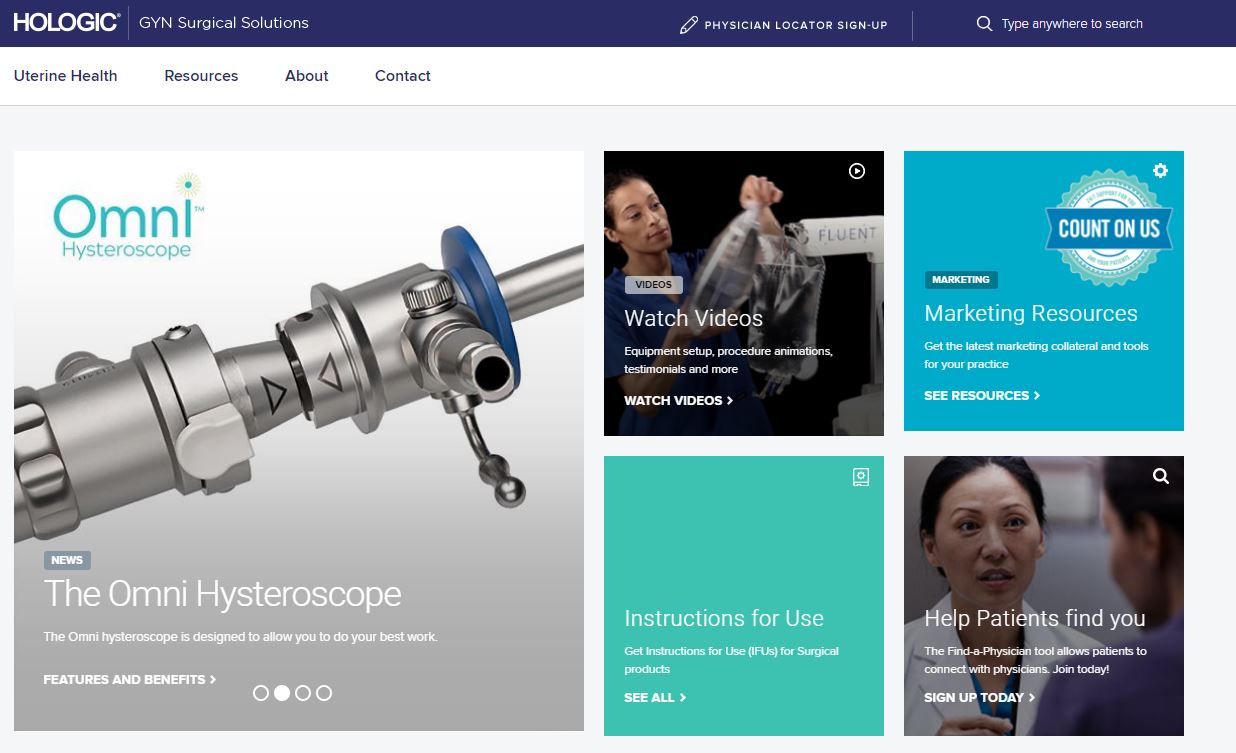Screen dimensions: 1236x753
Task: Click gear icon on Marketing Resources tile
Action: point(1160,171)
